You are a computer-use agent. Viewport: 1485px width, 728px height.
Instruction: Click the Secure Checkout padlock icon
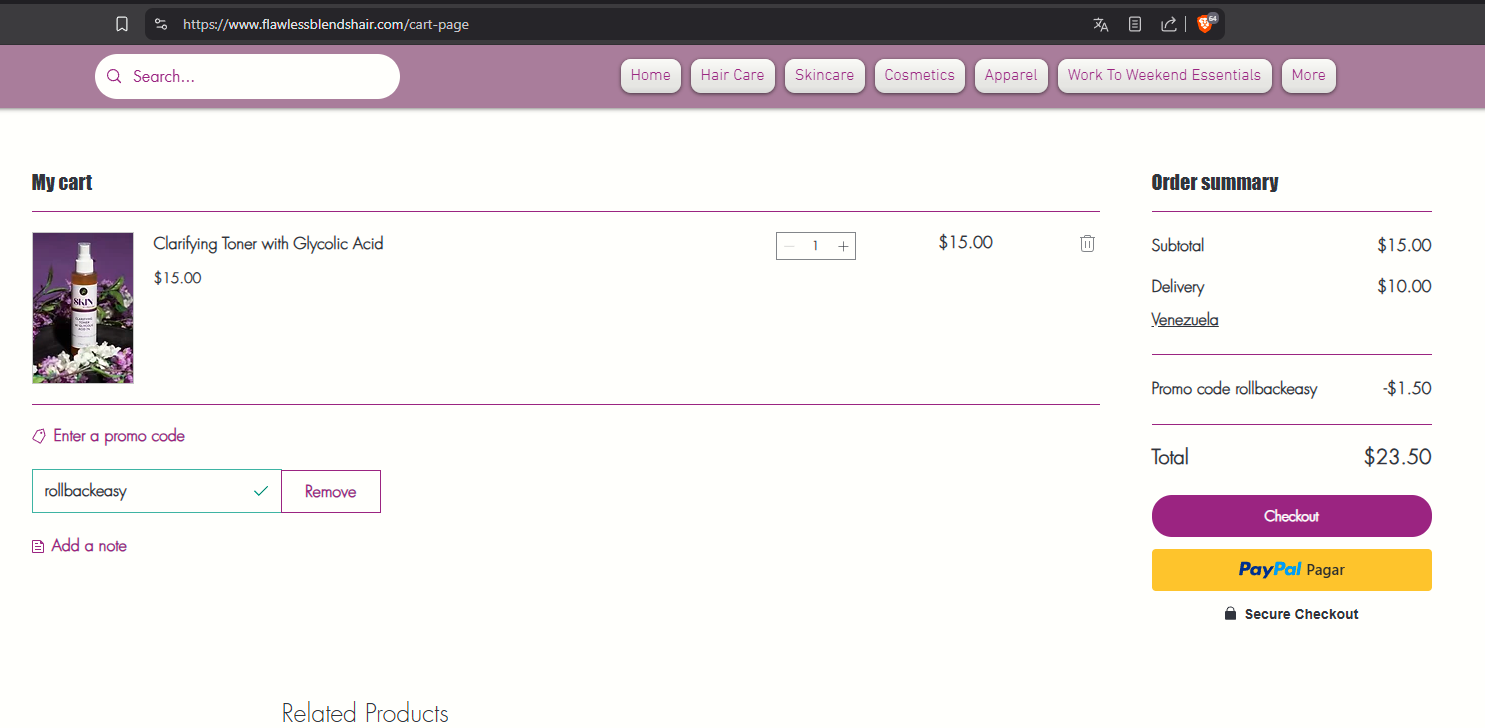[1230, 614]
